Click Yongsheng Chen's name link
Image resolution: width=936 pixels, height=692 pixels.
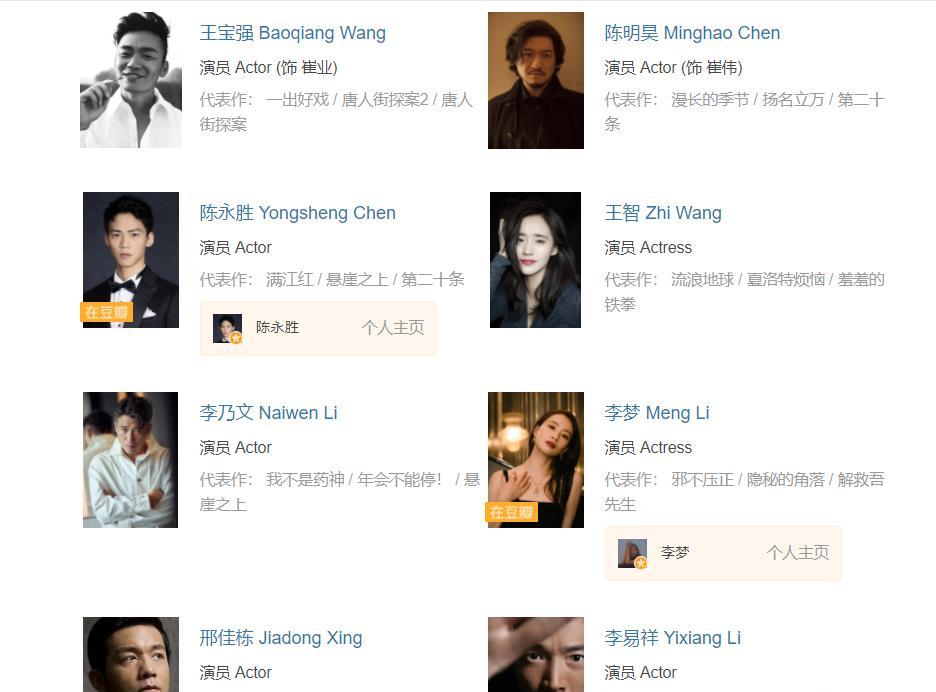coord(297,213)
